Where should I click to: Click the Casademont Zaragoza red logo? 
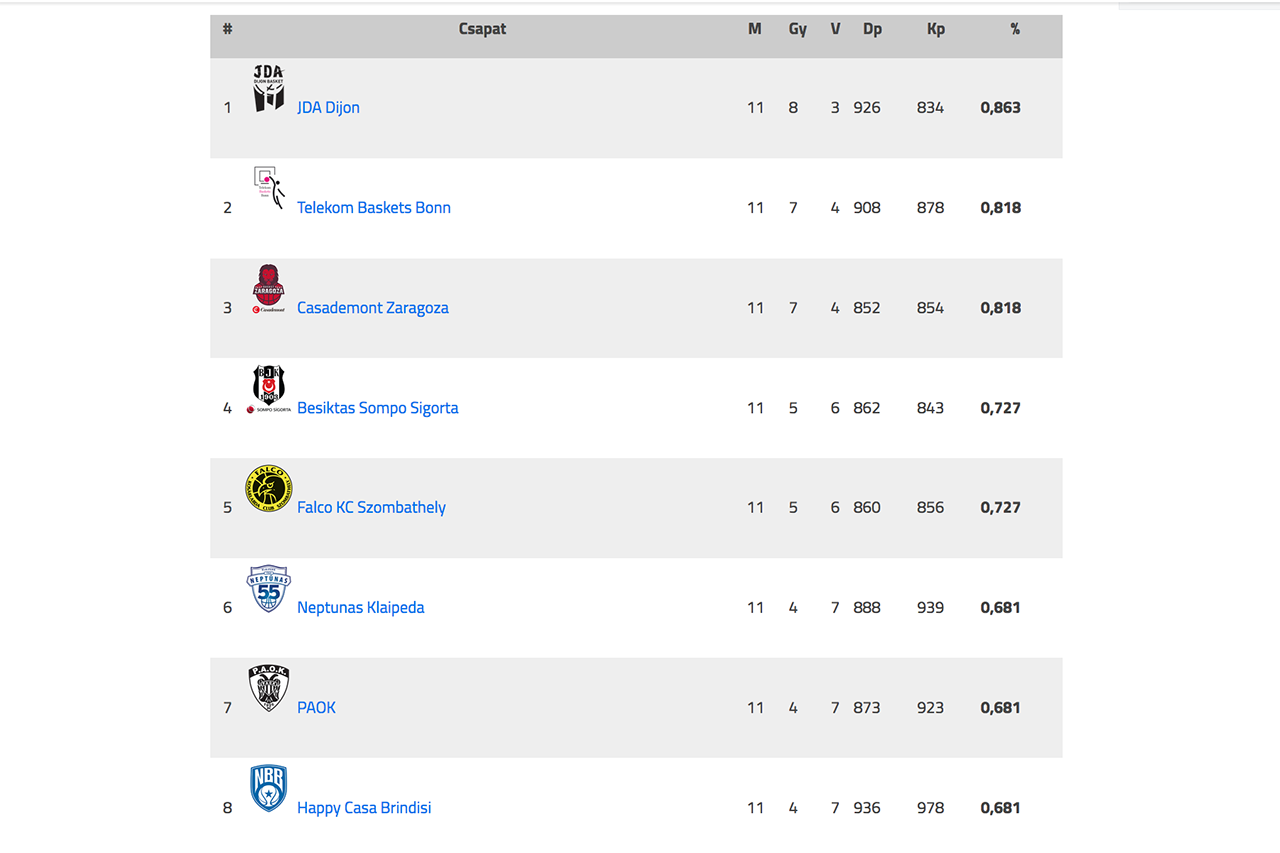[268, 289]
